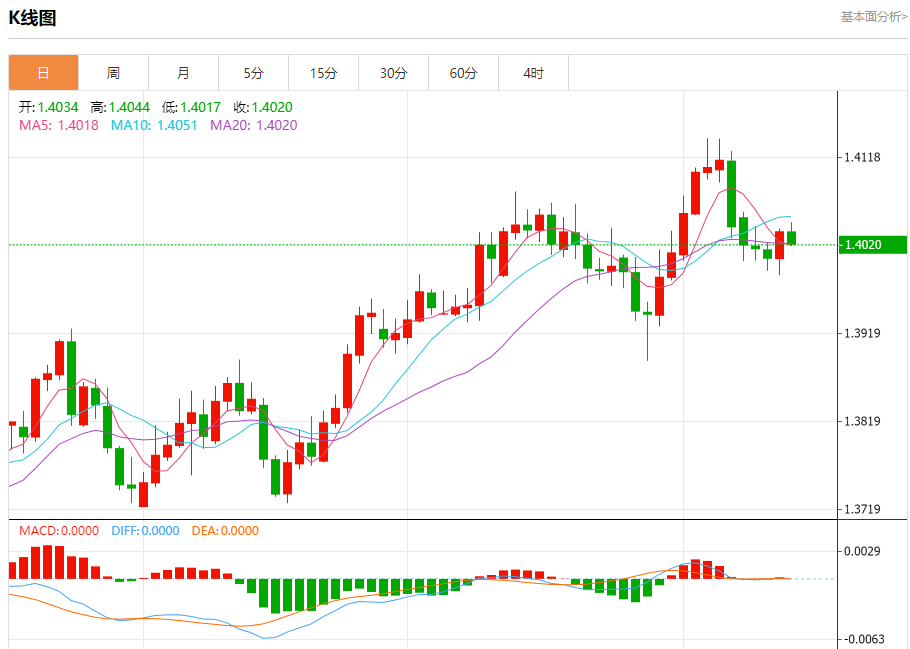Click the DEA:0.0000 indicator label
Screen dimensions: 910x649
click(225, 531)
